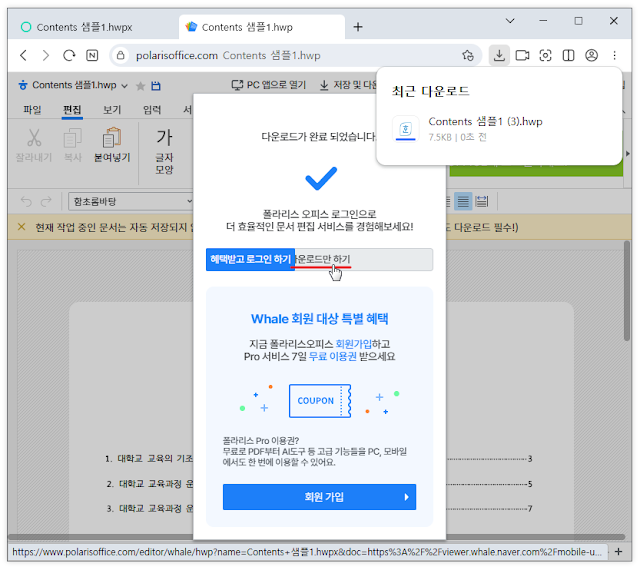Click the vertical document scrollbar
640x570 pixels.
627,291
